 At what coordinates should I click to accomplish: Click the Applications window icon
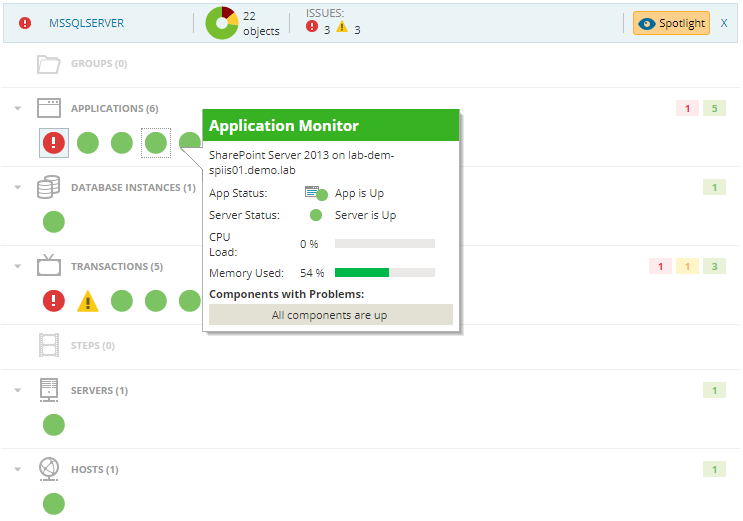point(49,108)
